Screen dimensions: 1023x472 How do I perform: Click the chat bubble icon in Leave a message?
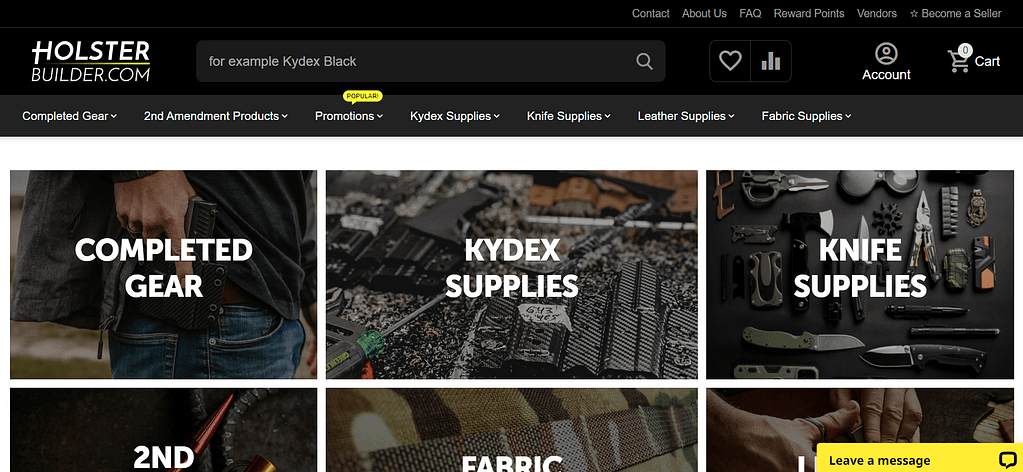coord(1007,460)
